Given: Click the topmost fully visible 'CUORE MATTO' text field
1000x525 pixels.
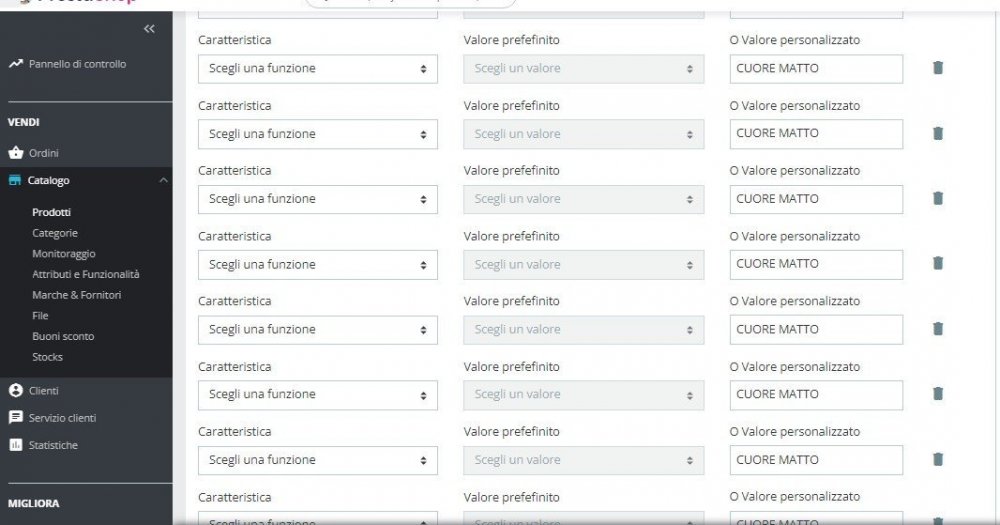Looking at the screenshot, I should point(815,69).
